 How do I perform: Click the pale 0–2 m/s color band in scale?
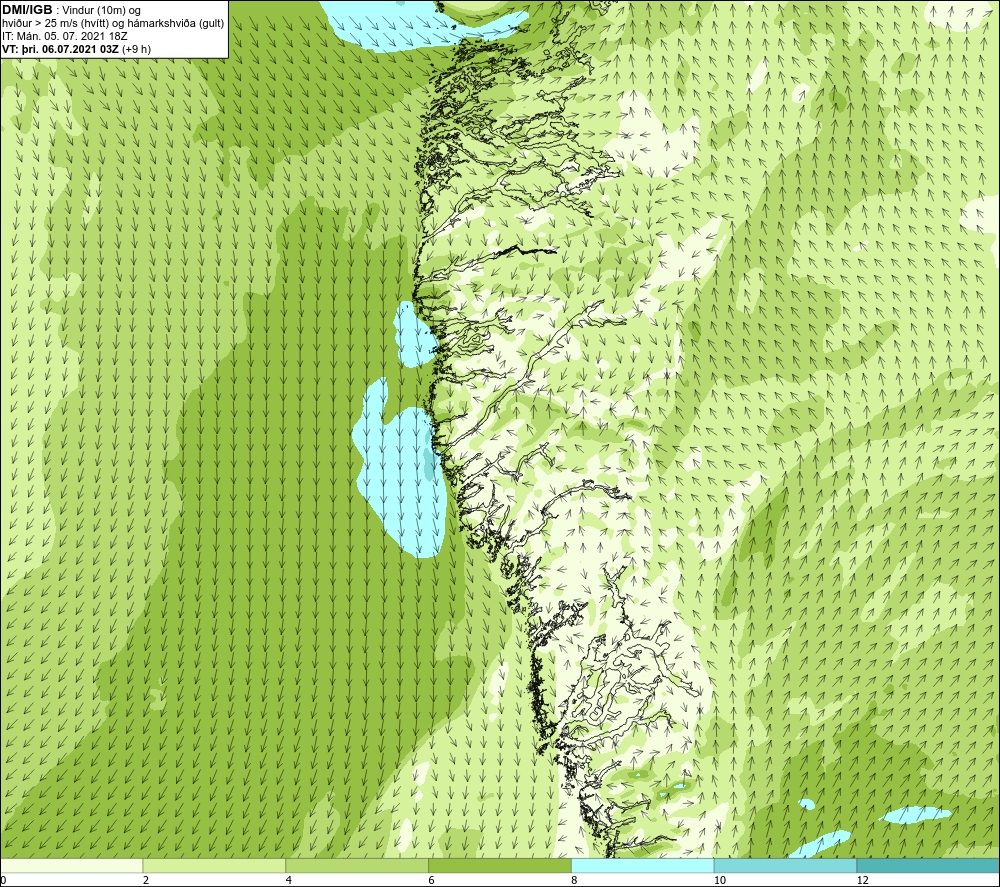[x=71, y=865]
